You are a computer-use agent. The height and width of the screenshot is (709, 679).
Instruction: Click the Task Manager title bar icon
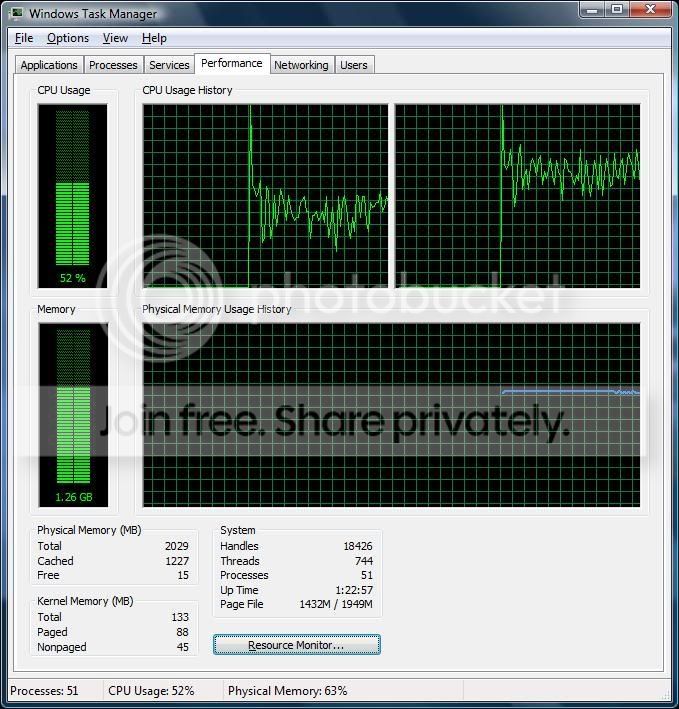[17, 13]
